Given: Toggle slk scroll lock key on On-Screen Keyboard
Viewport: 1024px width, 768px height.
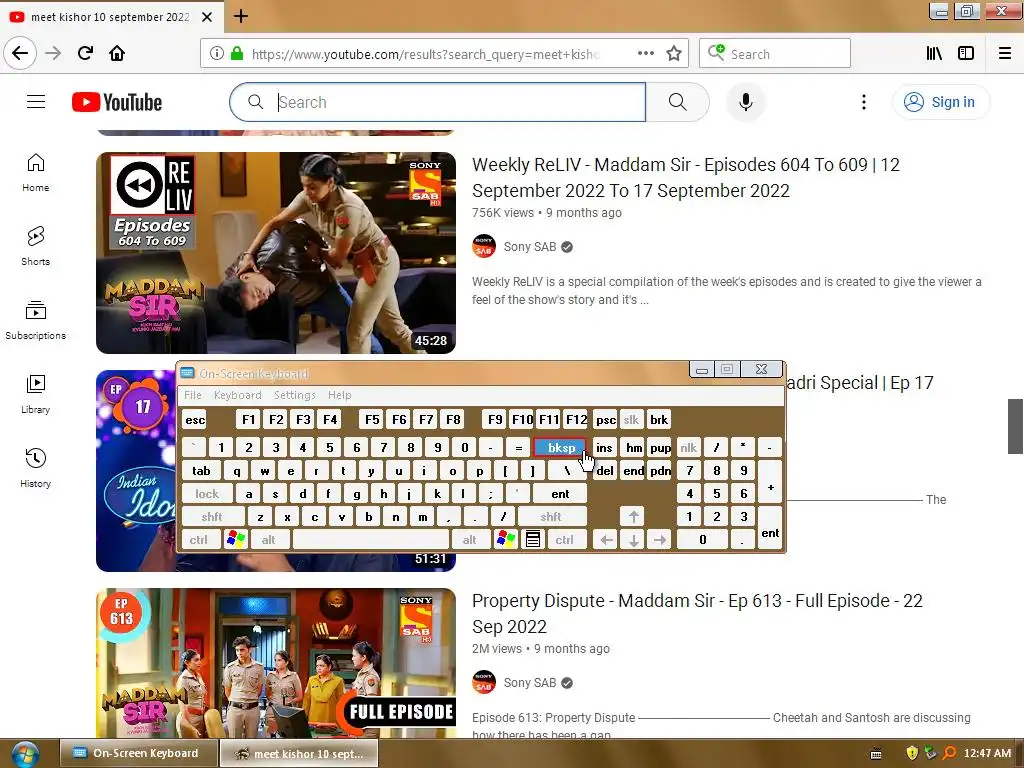Looking at the screenshot, I should click(631, 420).
